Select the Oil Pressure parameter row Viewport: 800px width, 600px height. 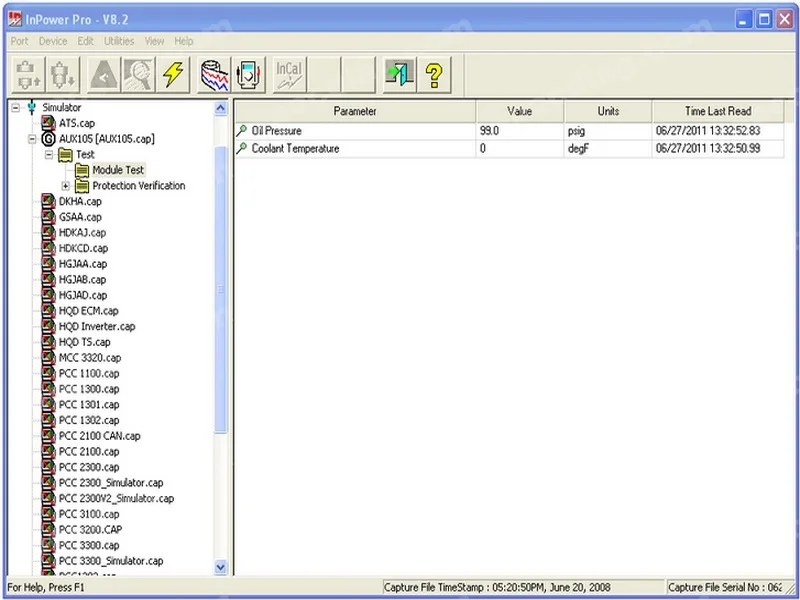pyautogui.click(x=509, y=131)
